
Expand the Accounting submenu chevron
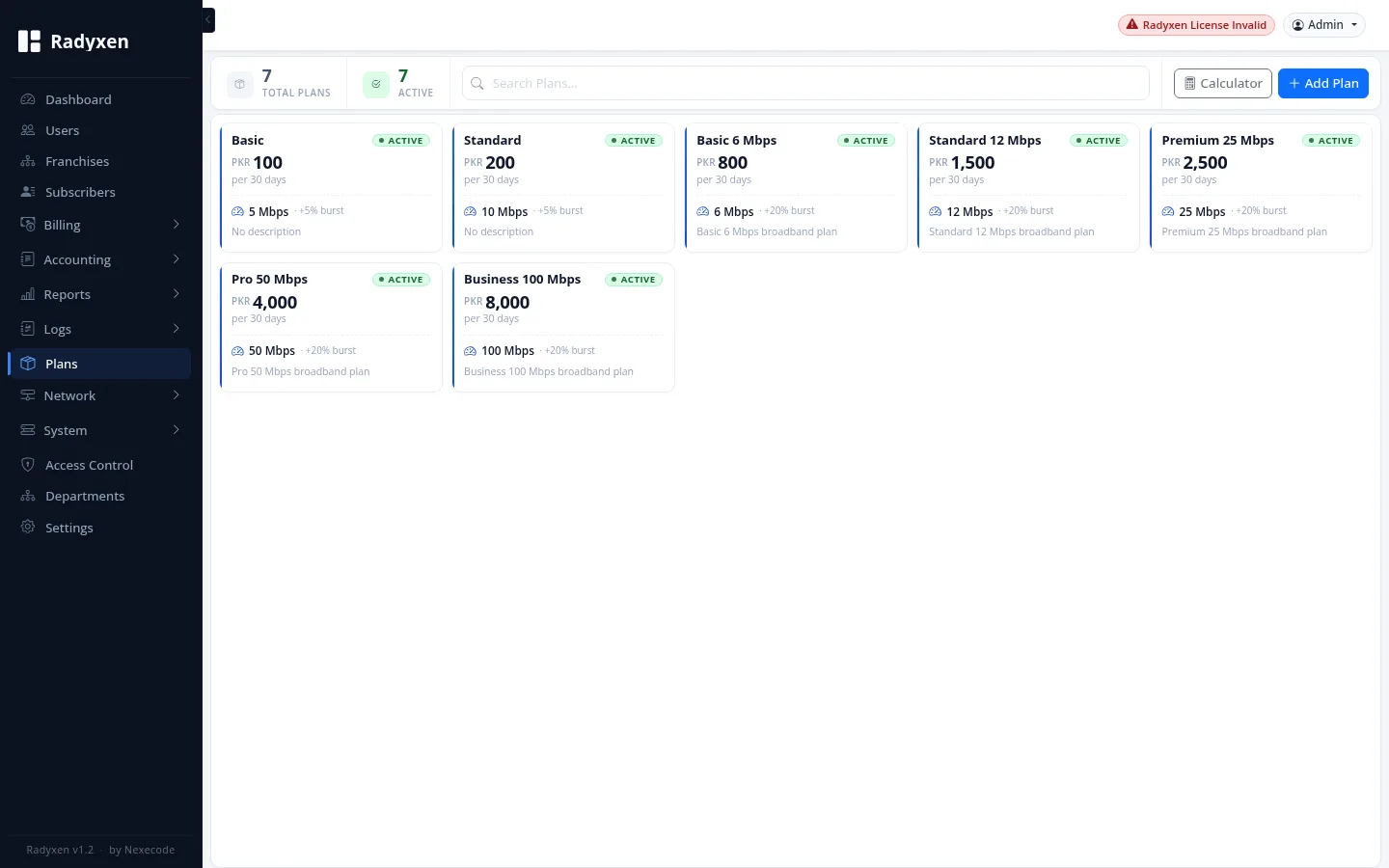coord(176,259)
